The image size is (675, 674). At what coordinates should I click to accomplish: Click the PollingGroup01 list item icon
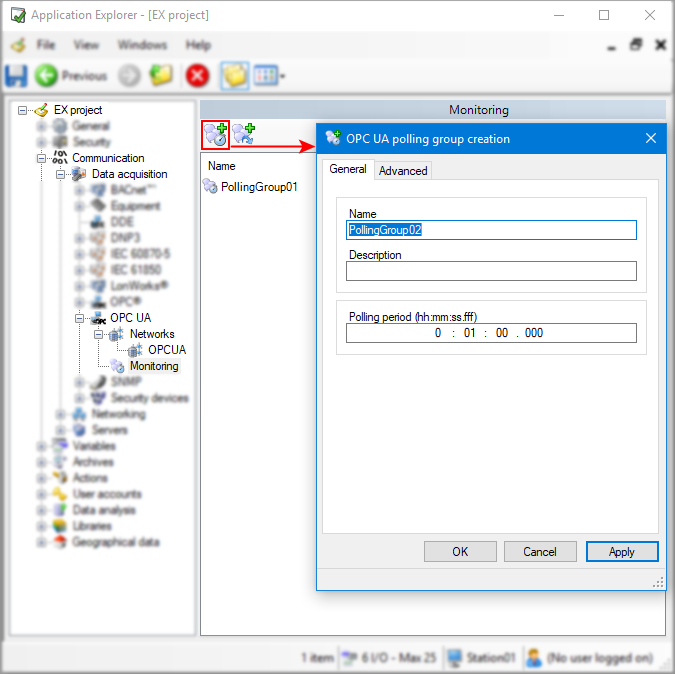210,187
